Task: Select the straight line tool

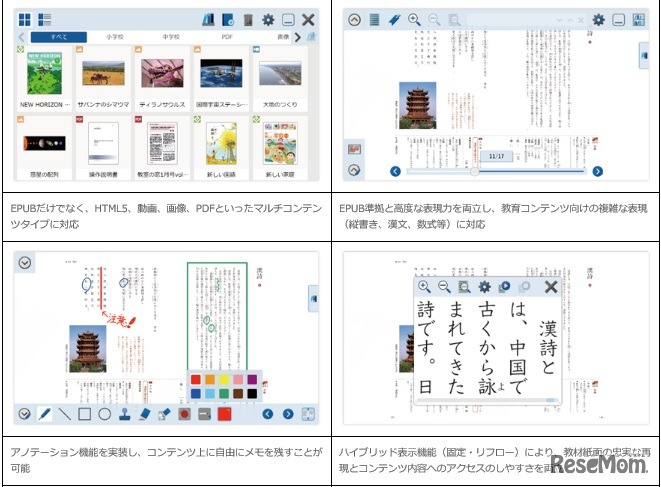Action: [64, 414]
